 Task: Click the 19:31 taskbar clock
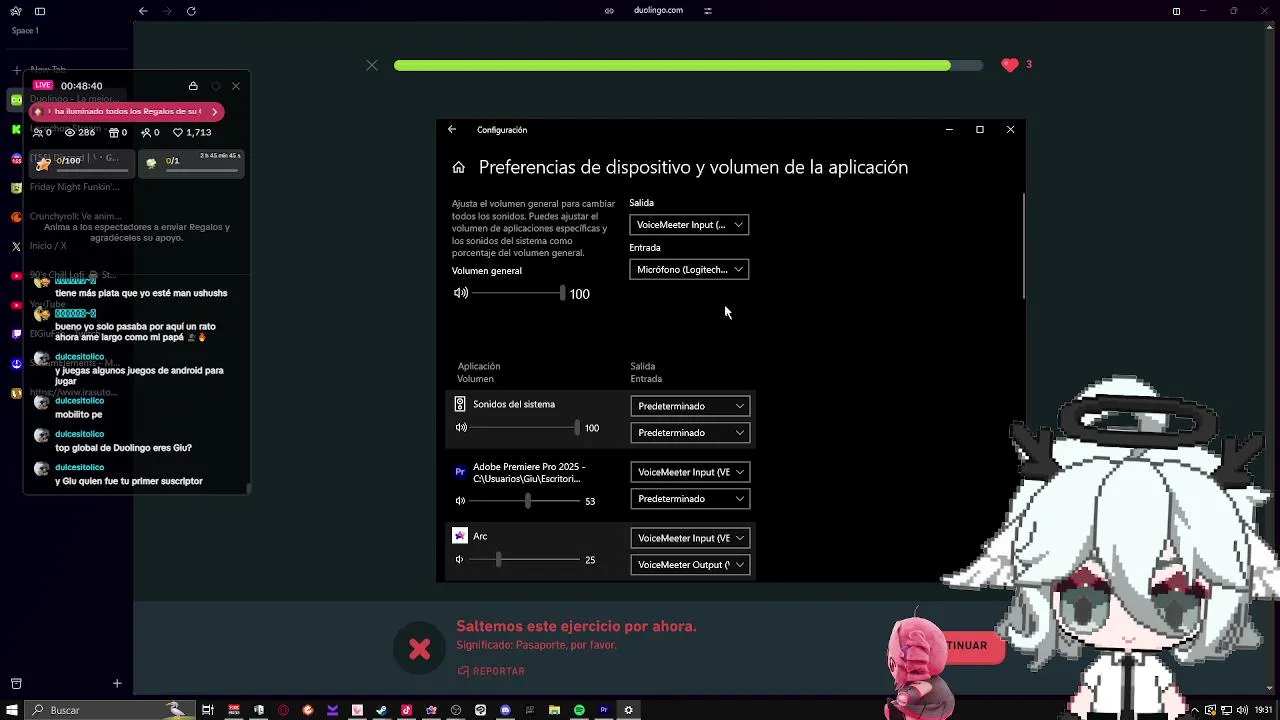click(1263, 710)
